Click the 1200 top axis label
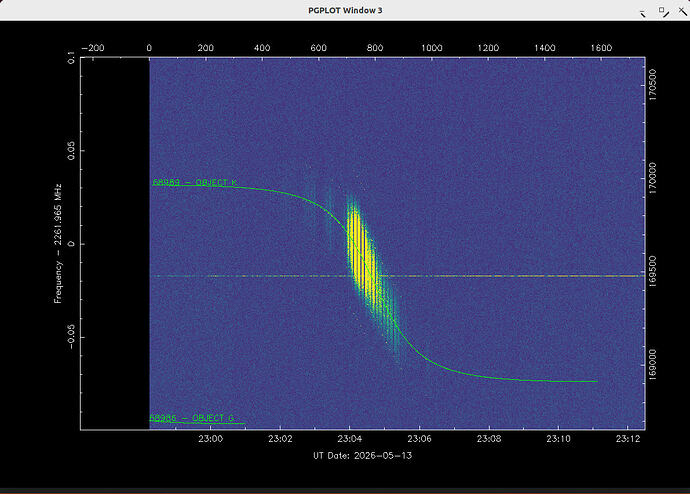690x494 pixels. pyautogui.click(x=488, y=48)
